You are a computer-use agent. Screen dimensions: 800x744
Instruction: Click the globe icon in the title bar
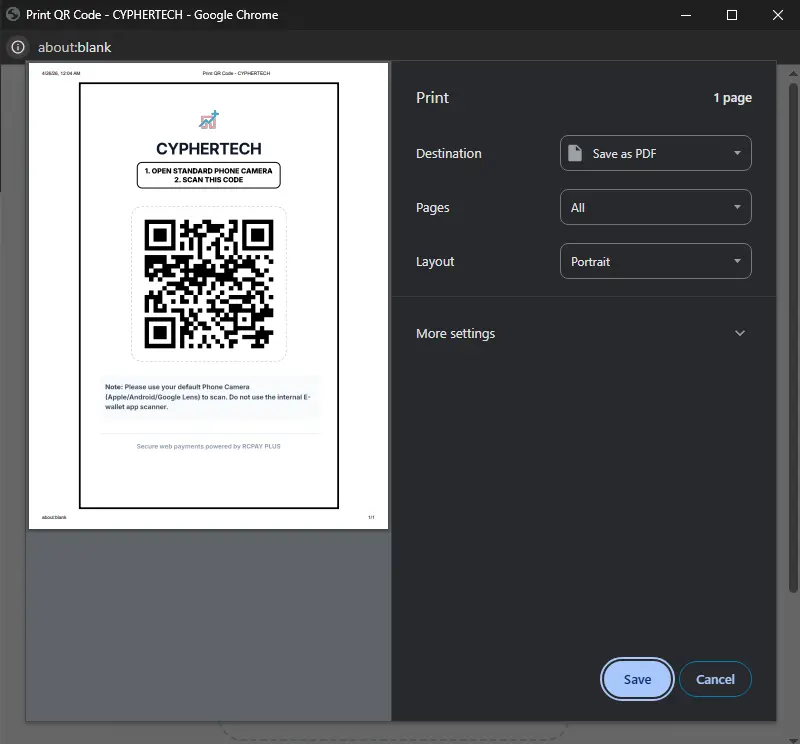coord(12,14)
